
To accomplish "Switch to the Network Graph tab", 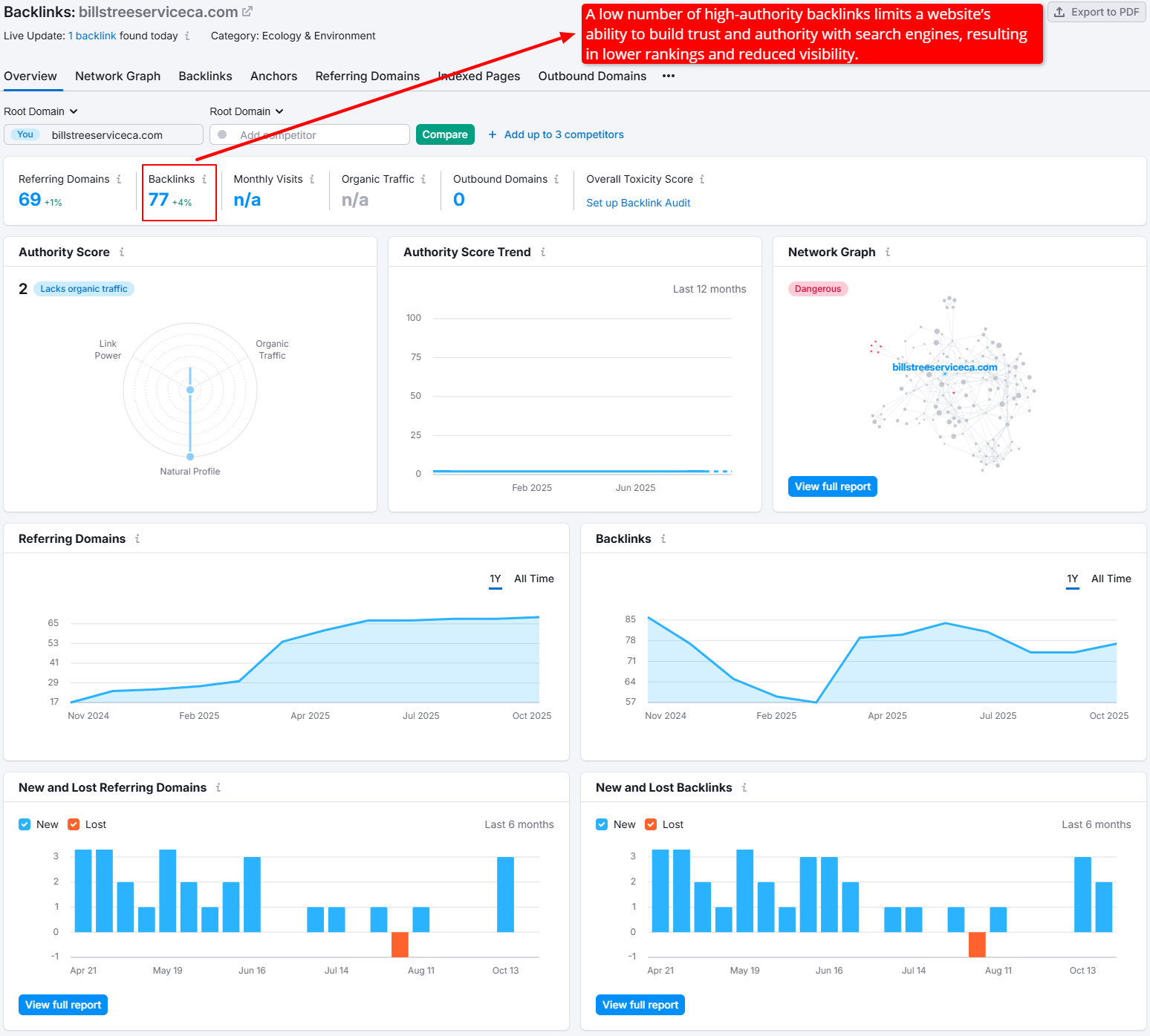I will pyautogui.click(x=117, y=76).
